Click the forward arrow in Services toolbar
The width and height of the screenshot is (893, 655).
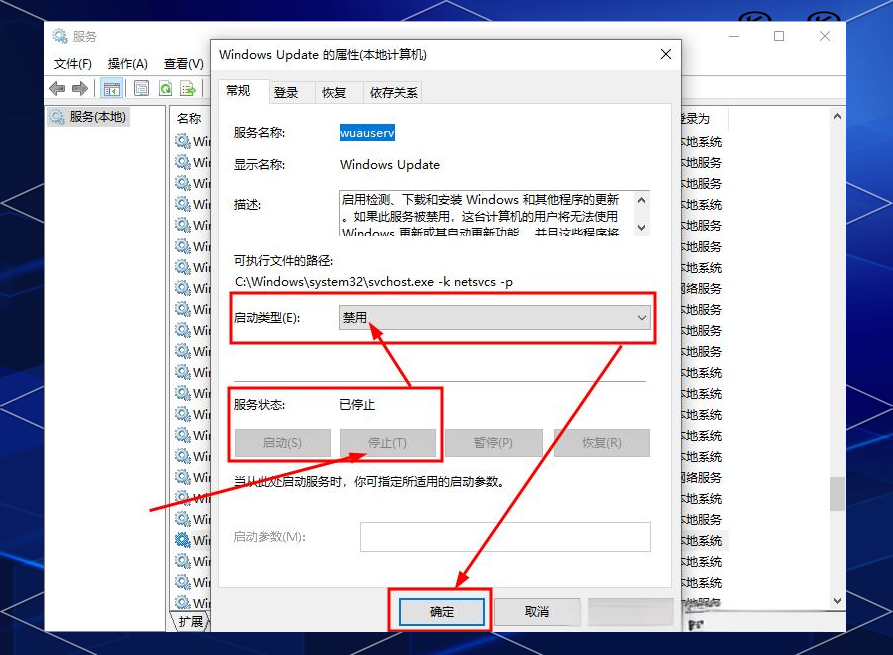(80, 89)
